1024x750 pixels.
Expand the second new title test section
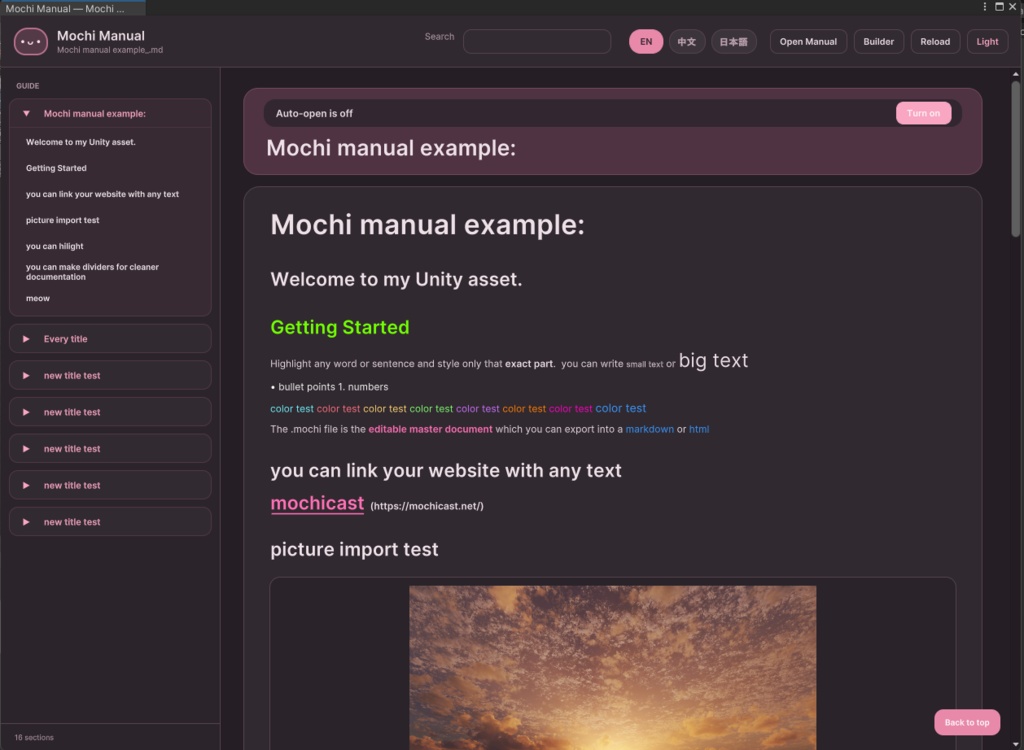click(110, 412)
